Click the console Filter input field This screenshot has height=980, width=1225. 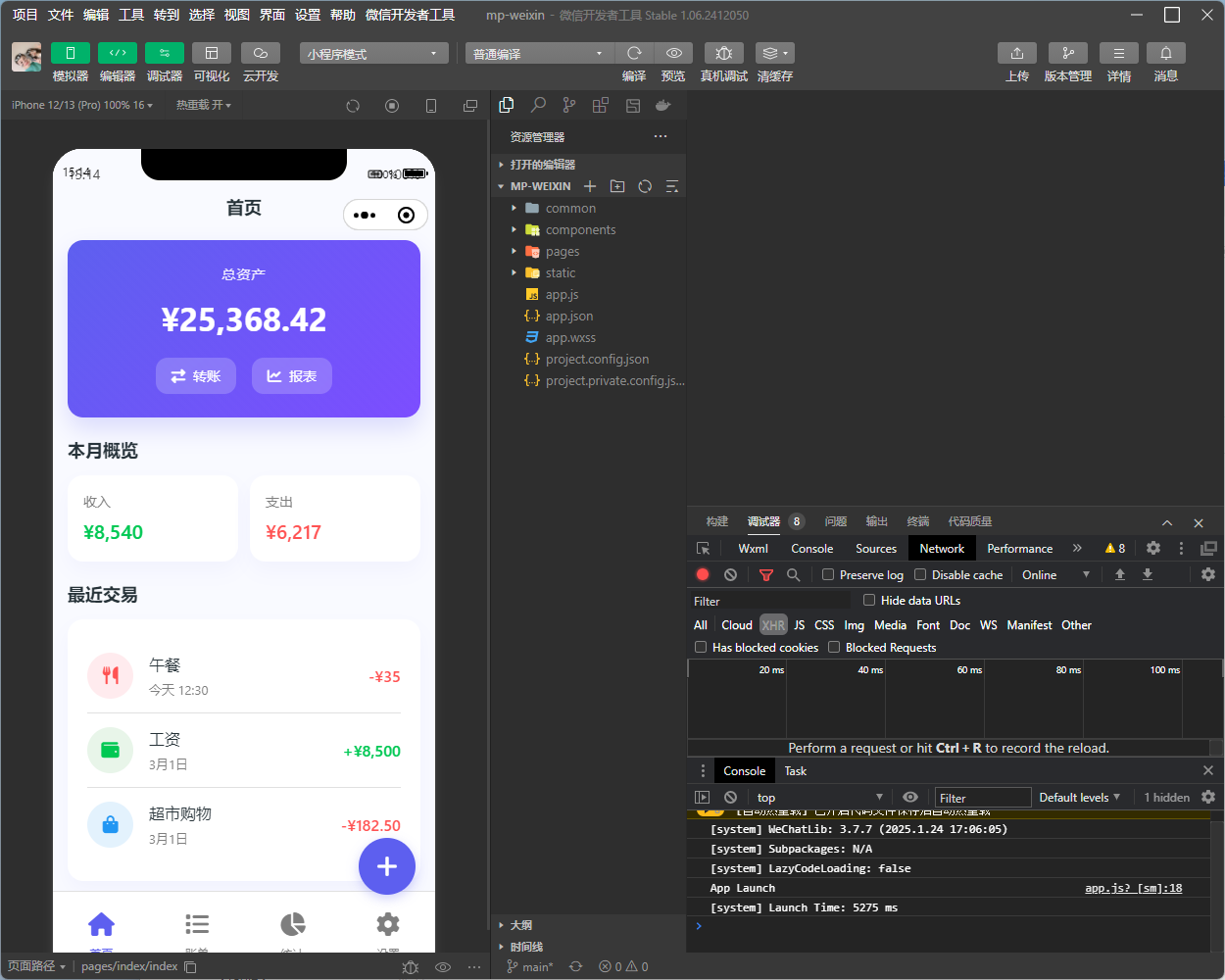[x=983, y=798]
